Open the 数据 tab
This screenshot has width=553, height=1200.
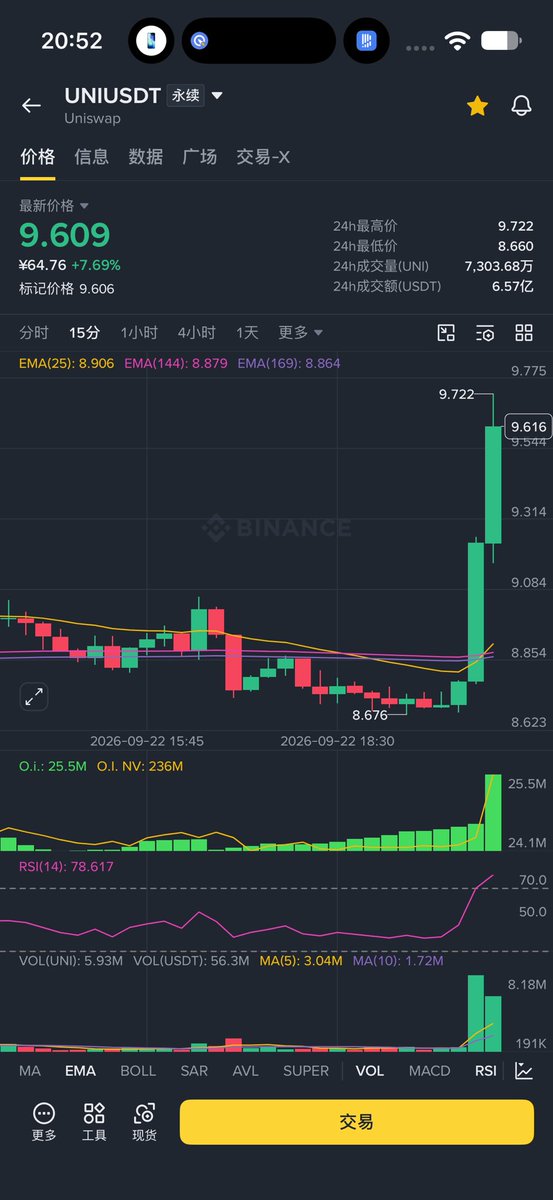(x=145, y=157)
